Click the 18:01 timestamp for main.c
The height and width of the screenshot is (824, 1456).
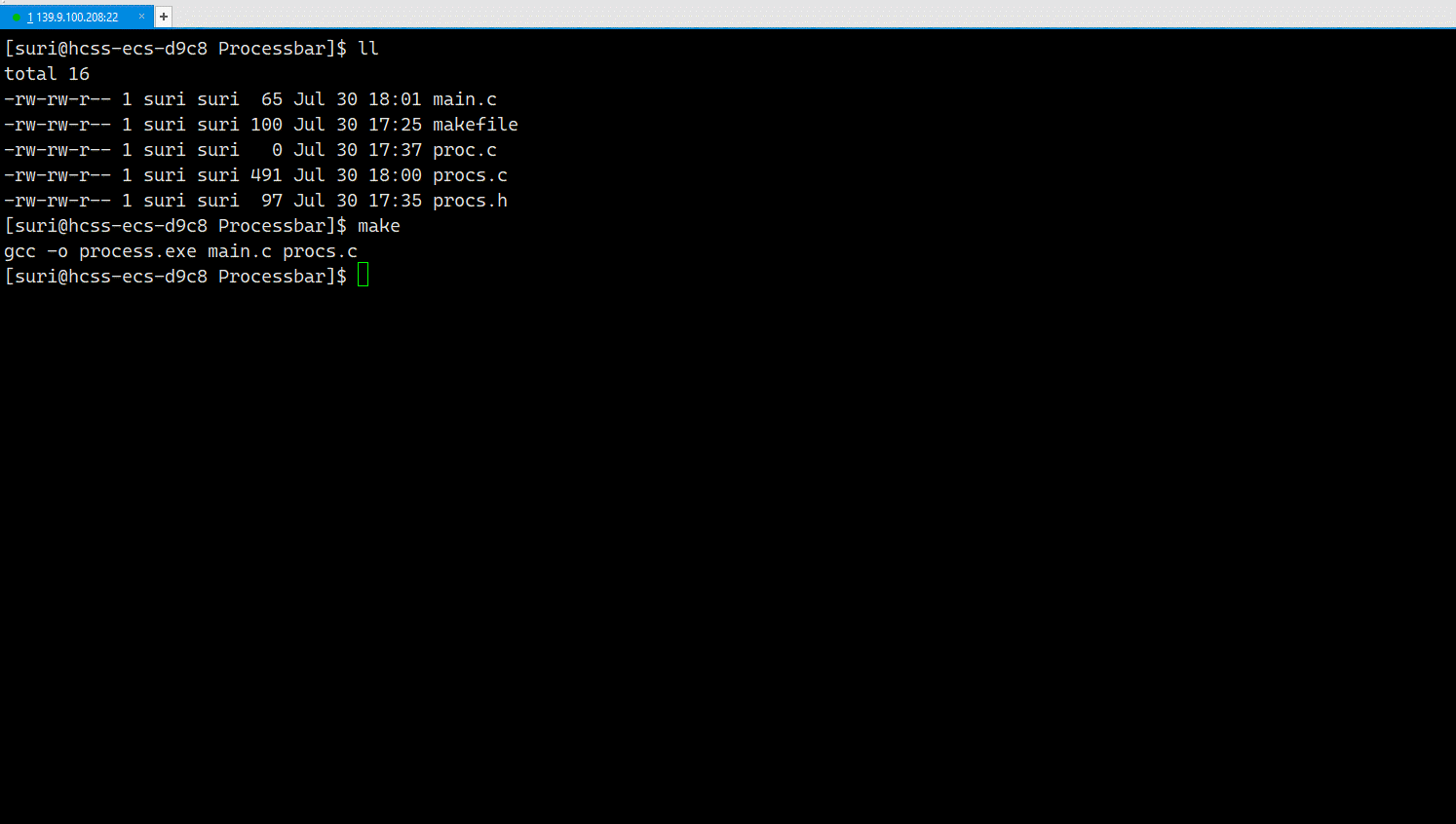coord(395,99)
